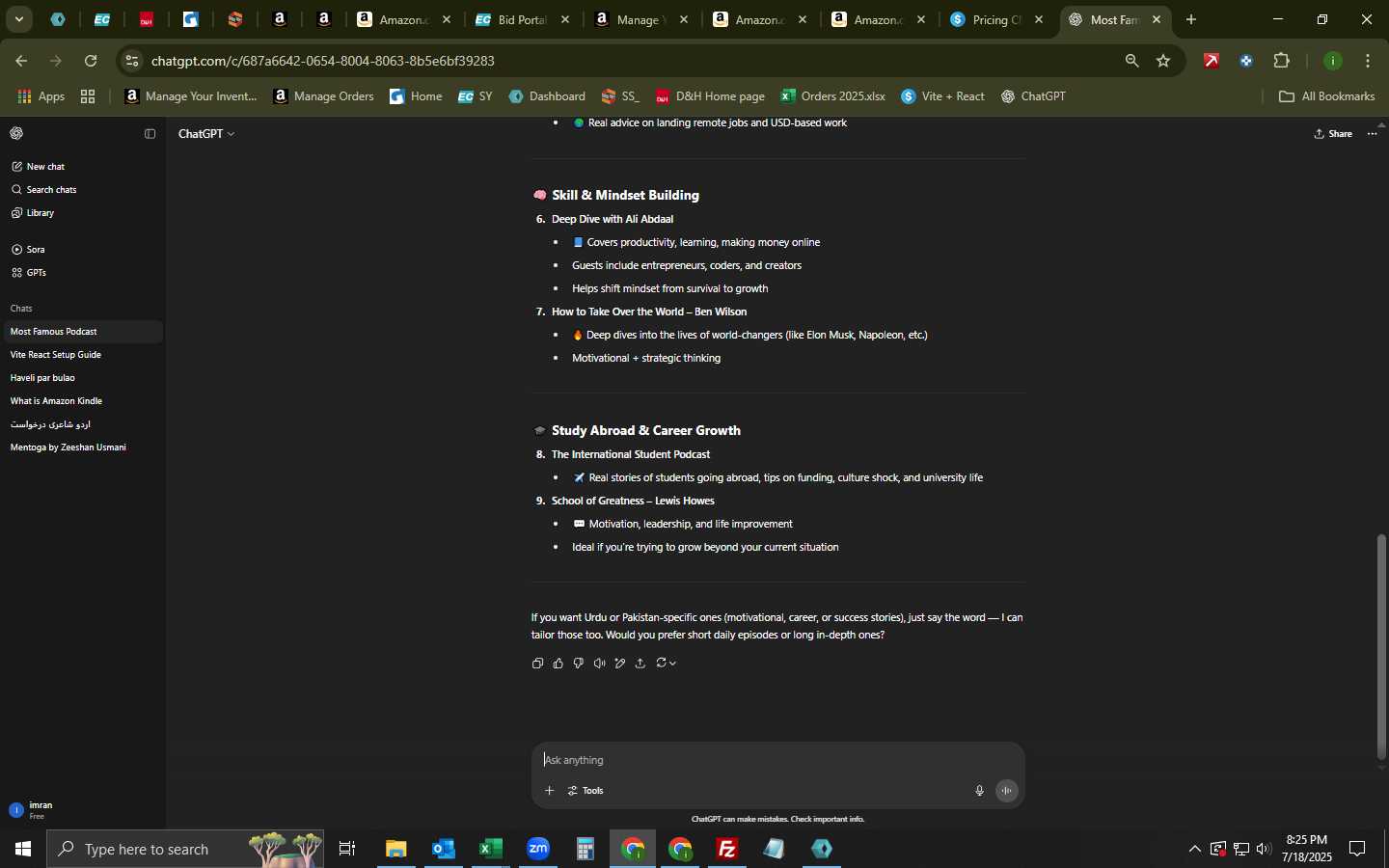The image size is (1389, 868).
Task: Open the What is Amazon Kindle chat
Action: [x=82, y=401]
